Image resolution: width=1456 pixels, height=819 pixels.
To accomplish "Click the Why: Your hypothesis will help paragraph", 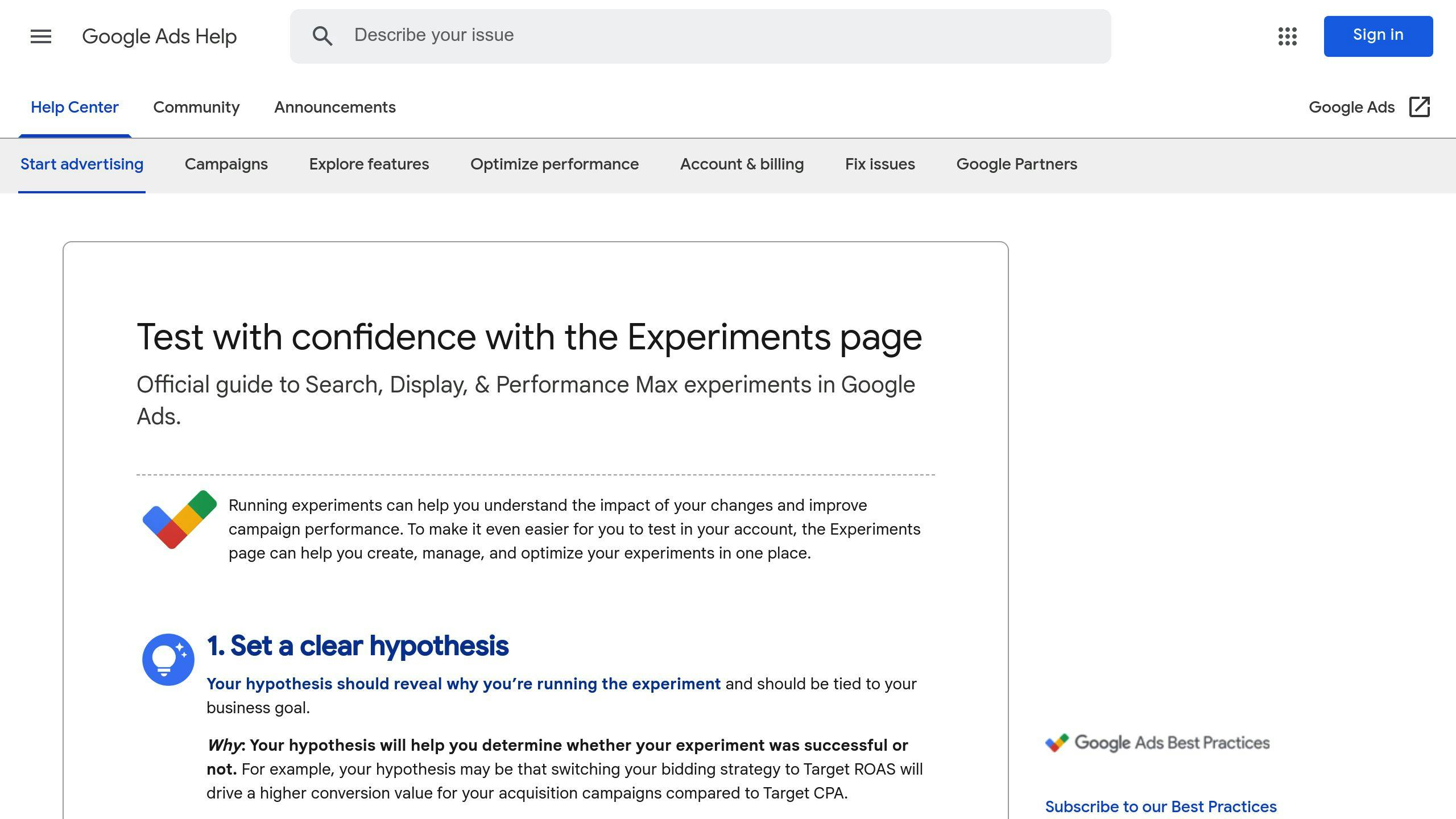I will (x=565, y=770).
